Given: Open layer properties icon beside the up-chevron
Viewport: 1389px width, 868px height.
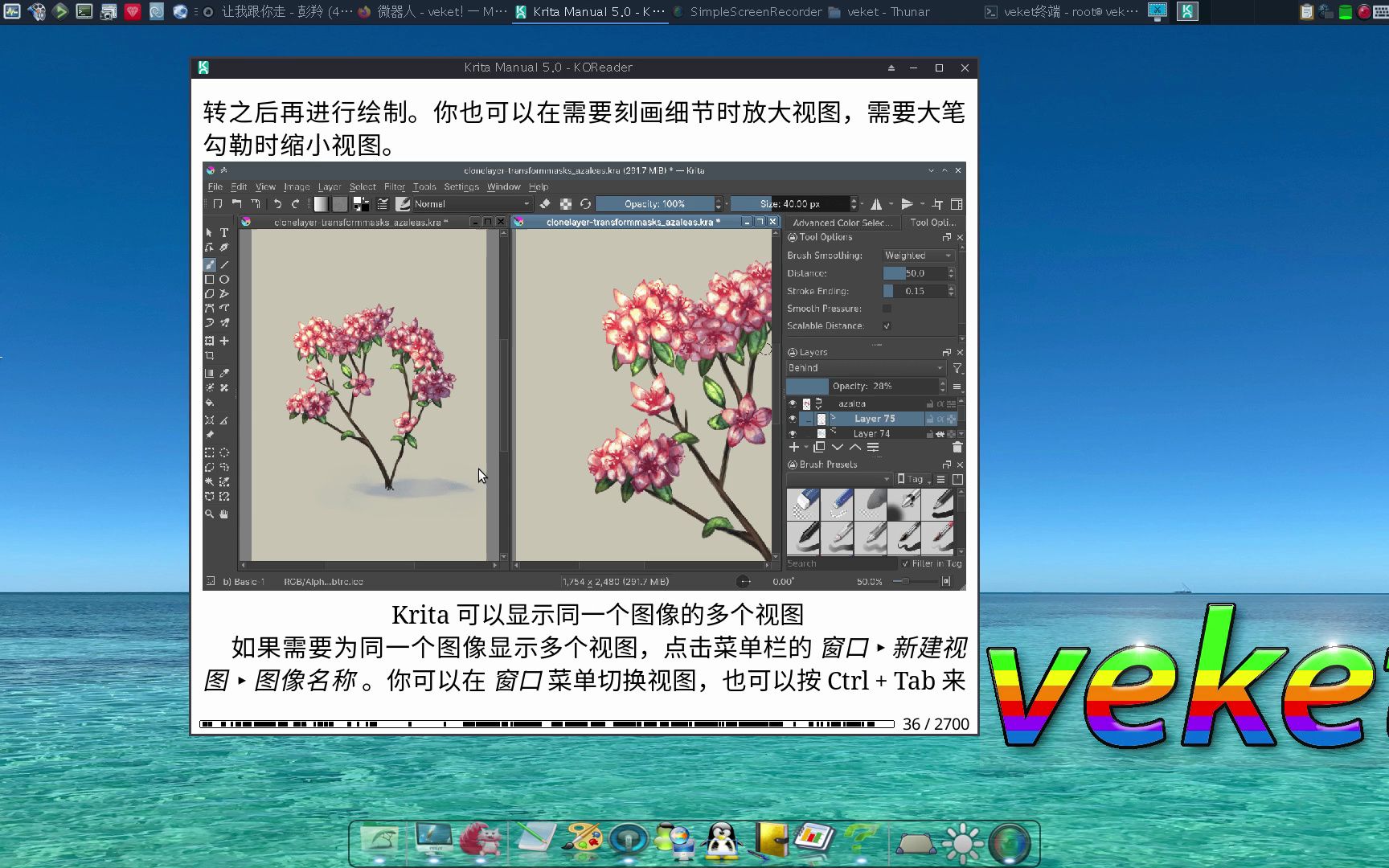Looking at the screenshot, I should pyautogui.click(x=873, y=448).
